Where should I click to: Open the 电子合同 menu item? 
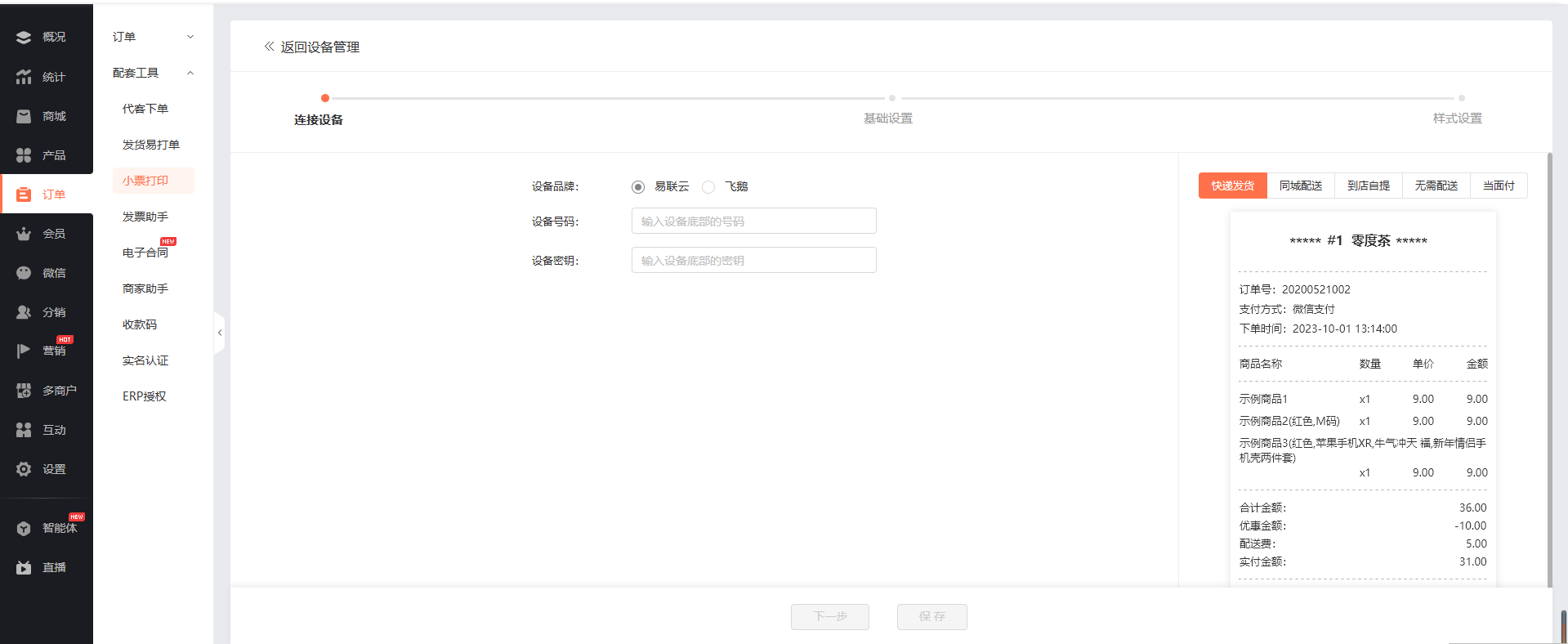145,253
